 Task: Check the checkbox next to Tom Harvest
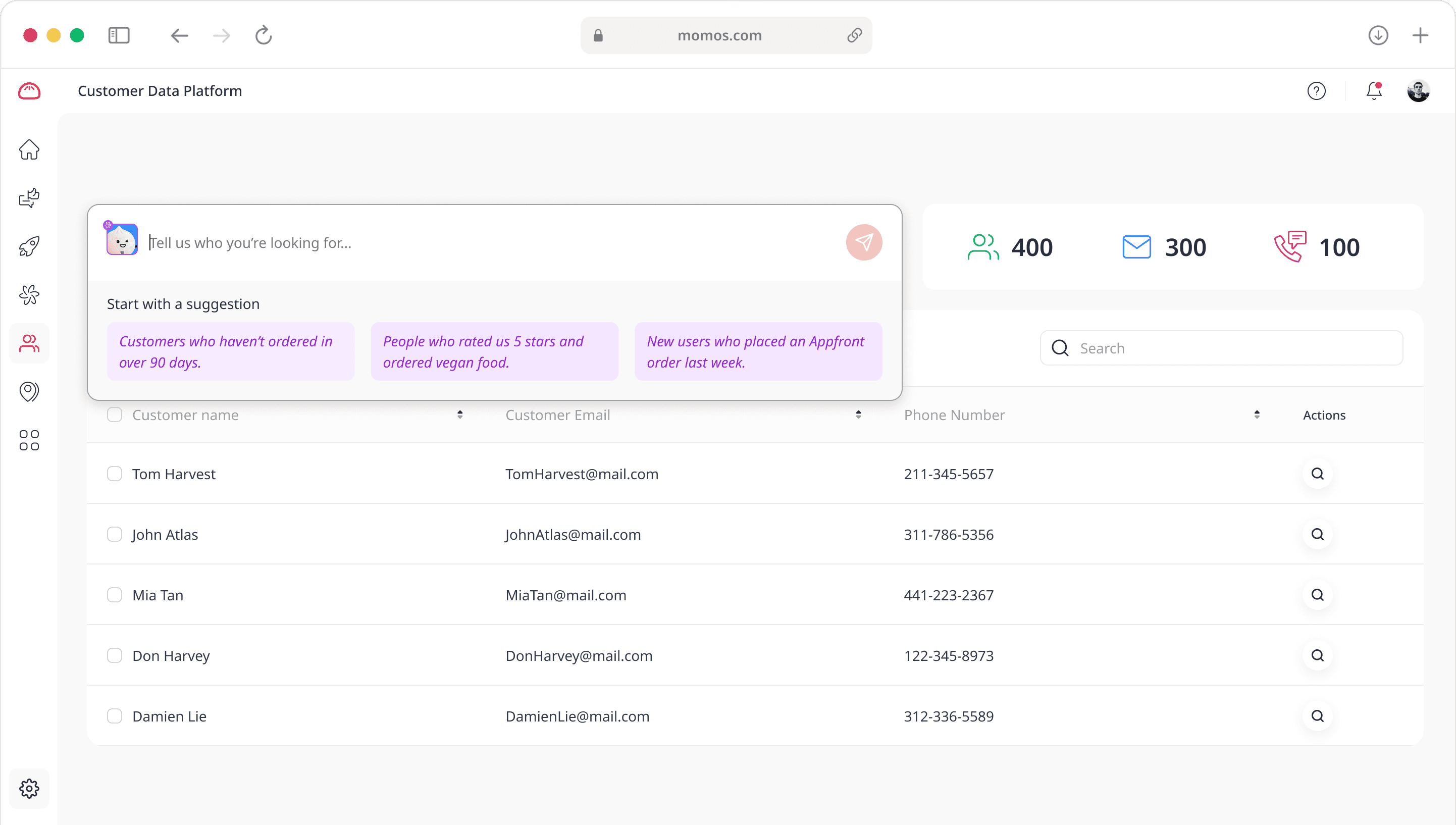[x=115, y=474]
